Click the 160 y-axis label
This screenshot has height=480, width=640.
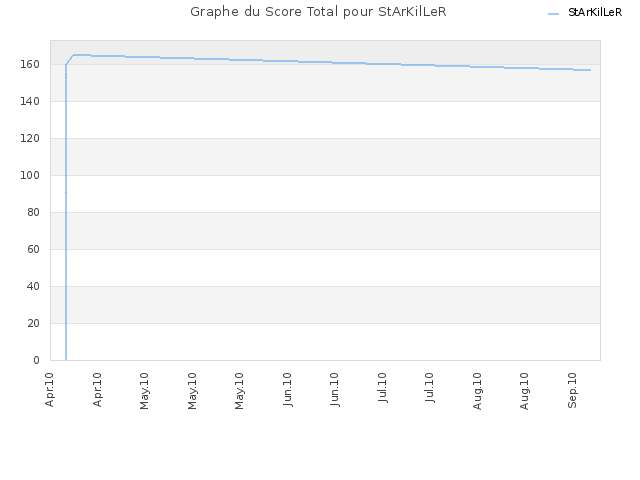[30, 64]
